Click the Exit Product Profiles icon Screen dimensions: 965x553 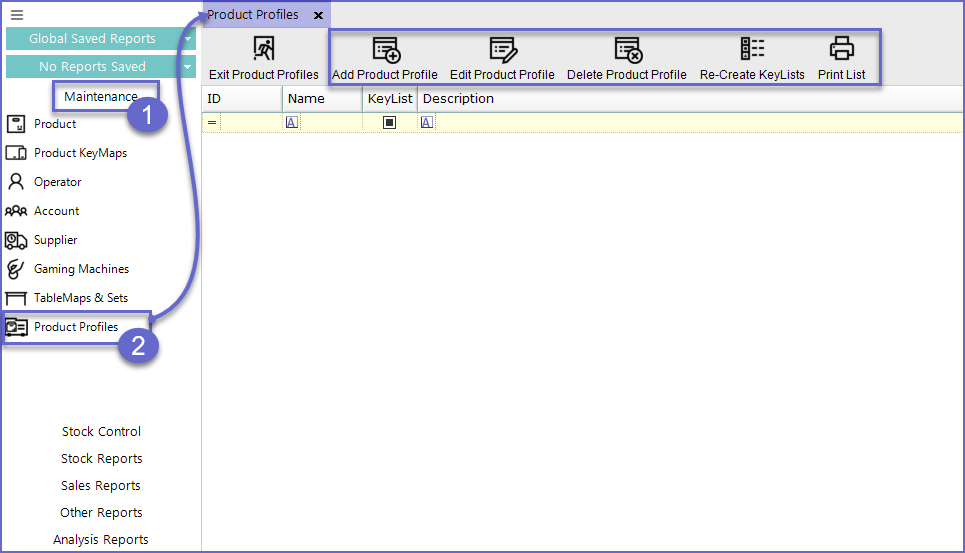point(263,50)
